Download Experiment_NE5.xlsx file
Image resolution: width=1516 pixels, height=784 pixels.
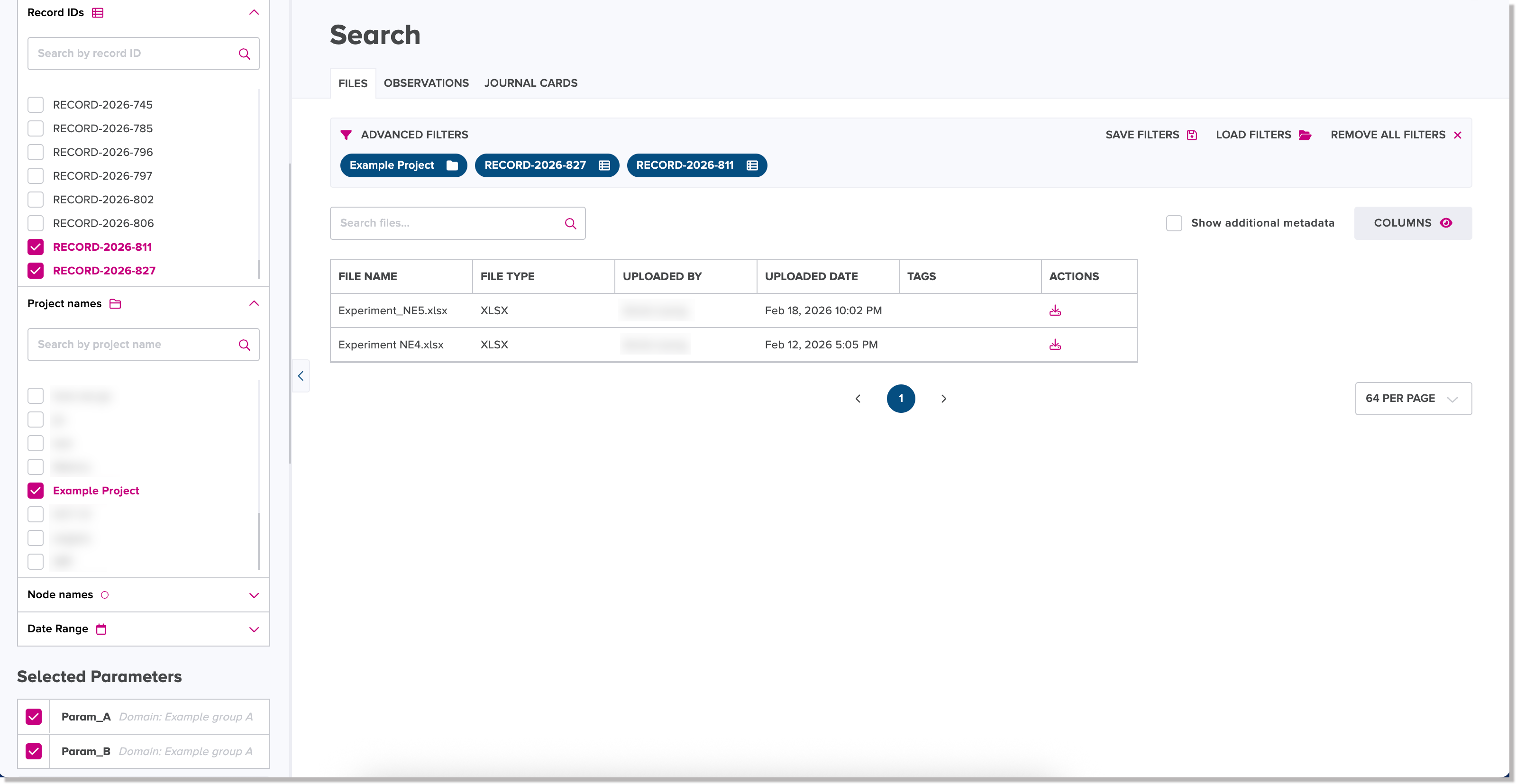[1055, 311]
